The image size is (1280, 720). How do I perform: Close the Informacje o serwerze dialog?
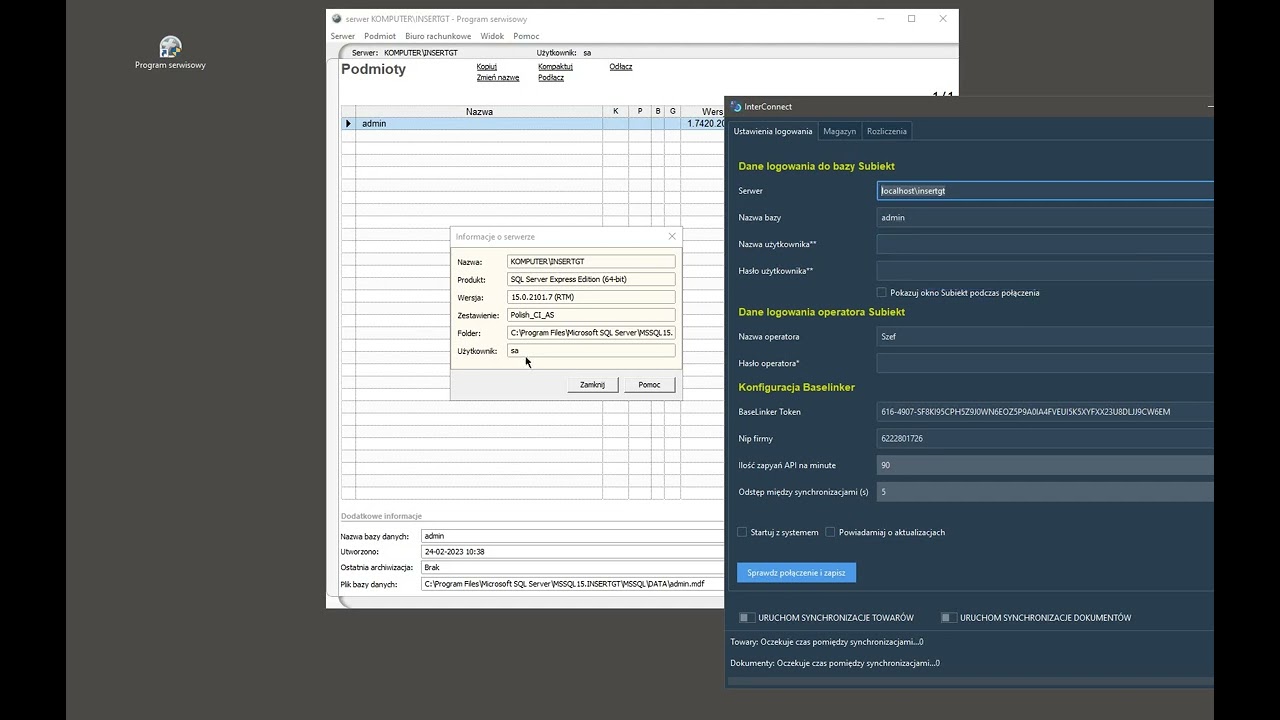tap(672, 236)
